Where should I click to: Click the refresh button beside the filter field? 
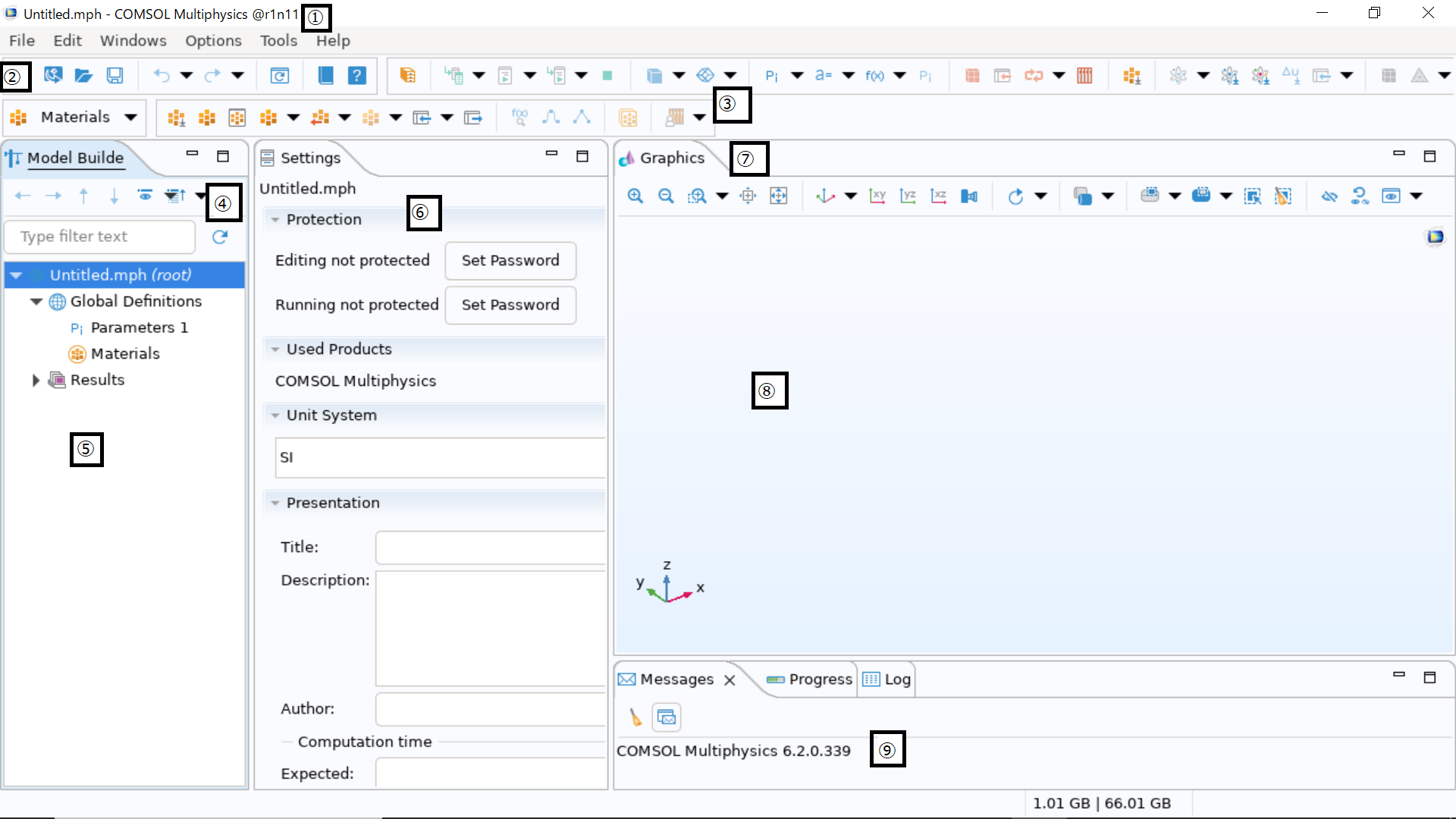220,237
